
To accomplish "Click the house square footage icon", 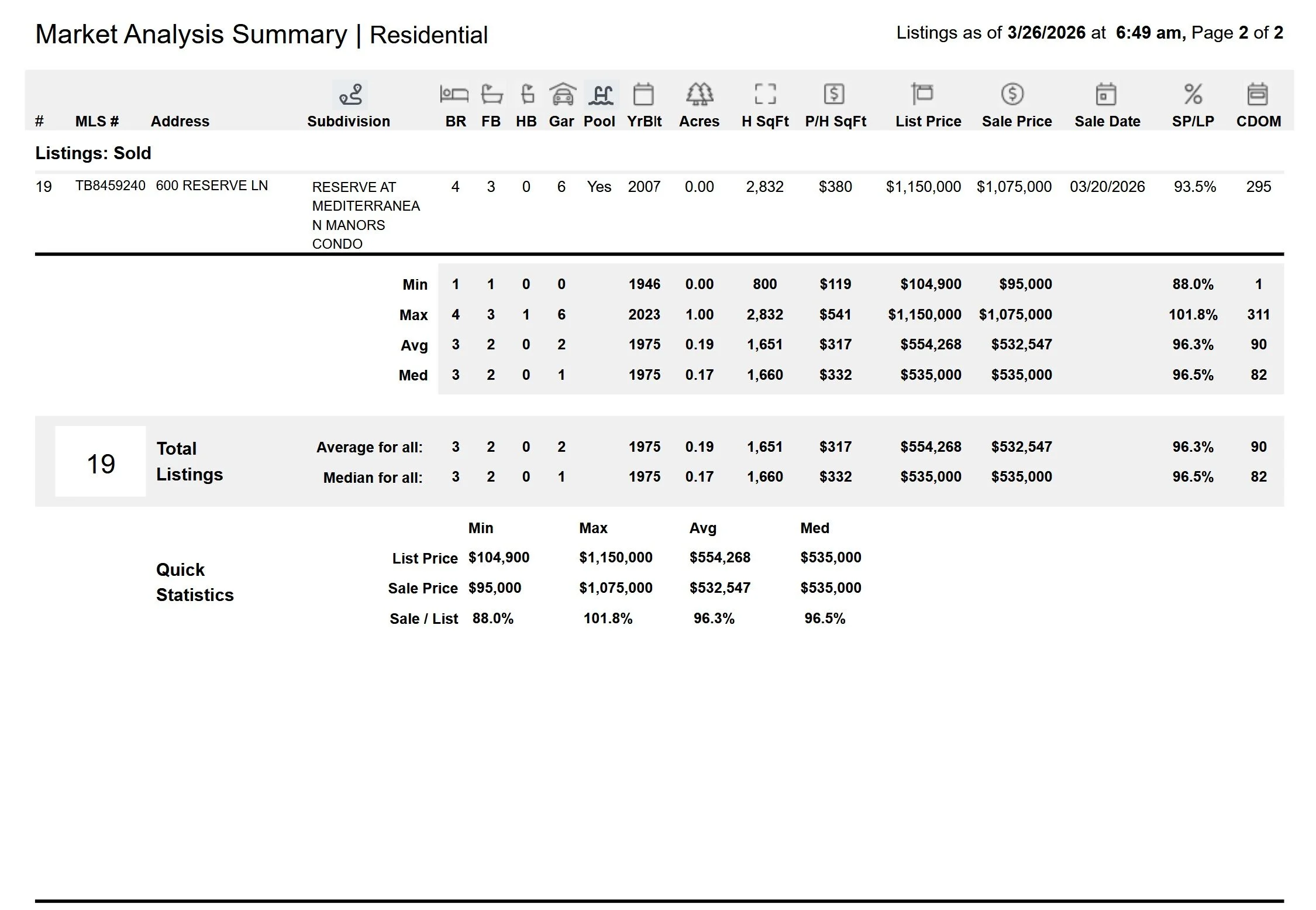I will tap(765, 94).
